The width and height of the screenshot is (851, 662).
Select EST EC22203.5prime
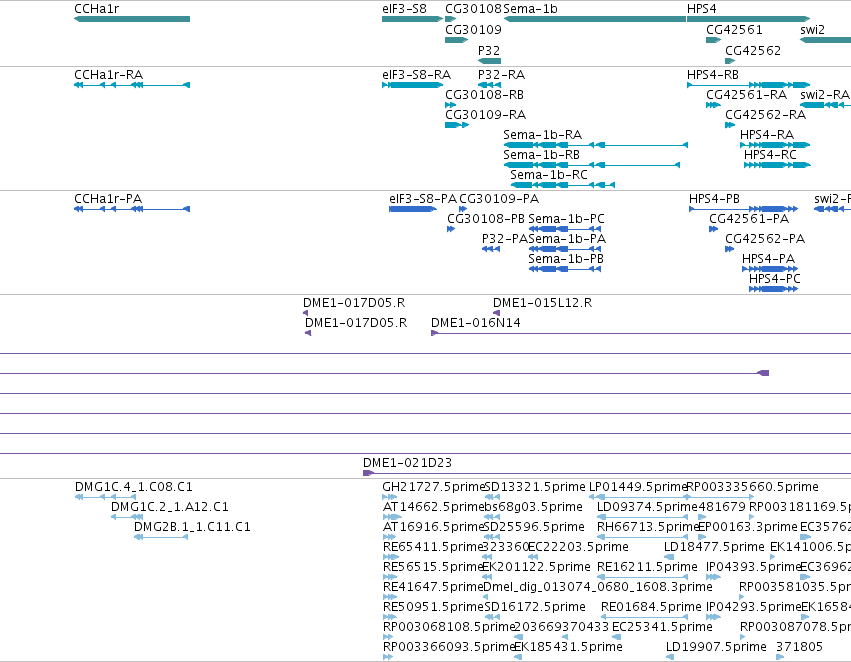(579, 548)
